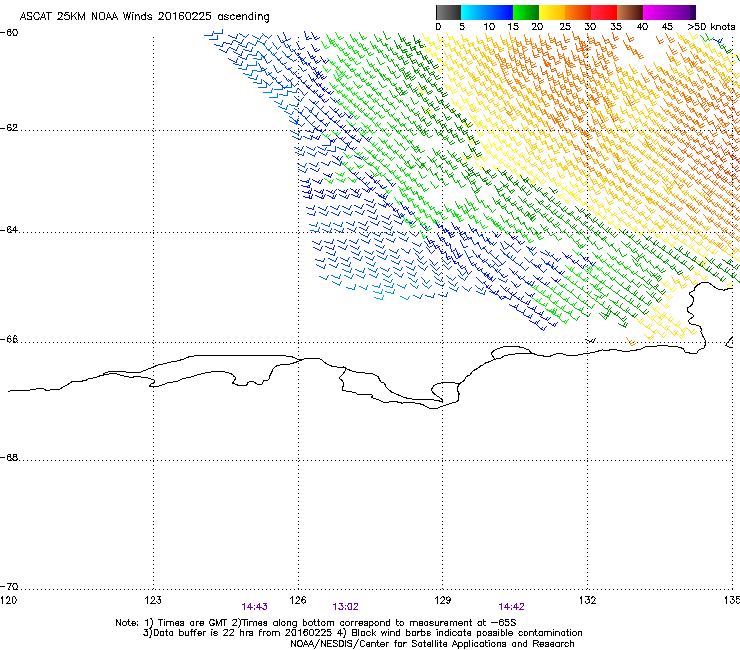
Task: Select the cyan legend swatch near 5 knots
Action: (473, 12)
